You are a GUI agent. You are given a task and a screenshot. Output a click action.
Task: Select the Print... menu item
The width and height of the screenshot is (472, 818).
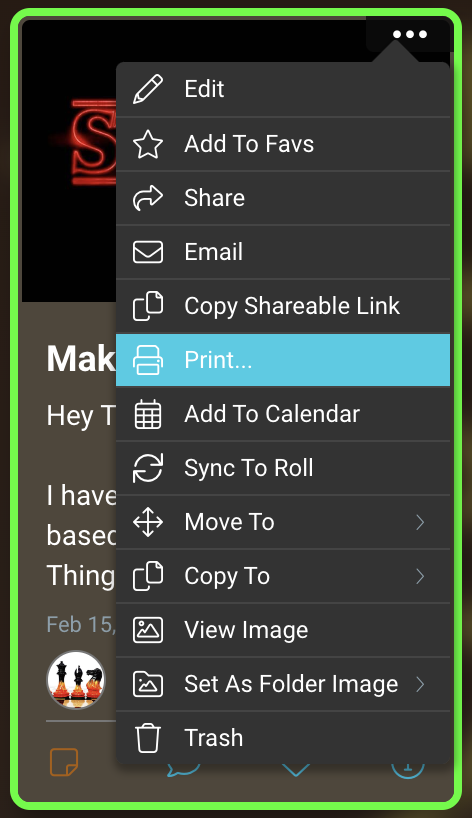tap(283, 360)
